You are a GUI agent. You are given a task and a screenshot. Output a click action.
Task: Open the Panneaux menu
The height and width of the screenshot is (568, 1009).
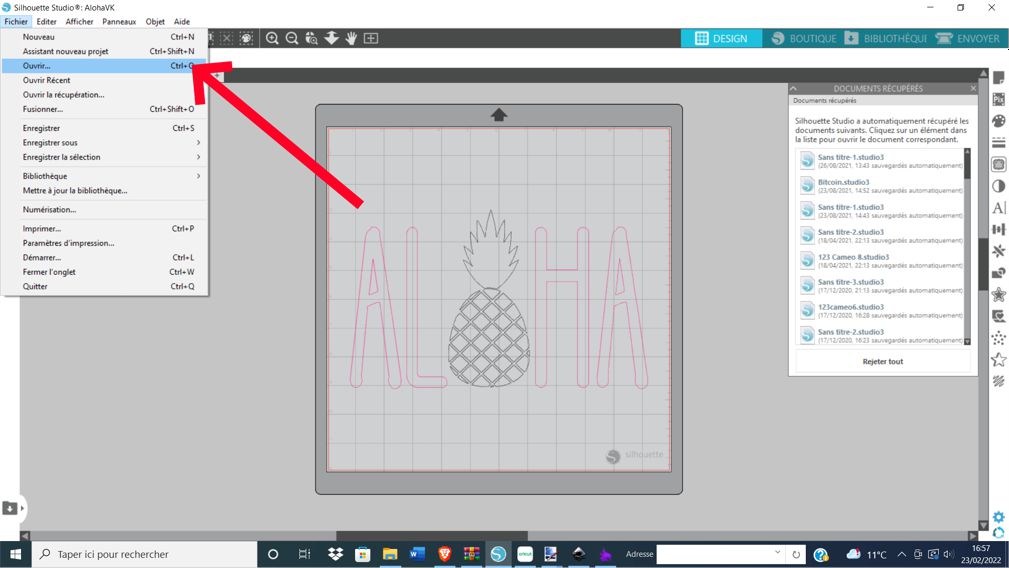pos(119,21)
